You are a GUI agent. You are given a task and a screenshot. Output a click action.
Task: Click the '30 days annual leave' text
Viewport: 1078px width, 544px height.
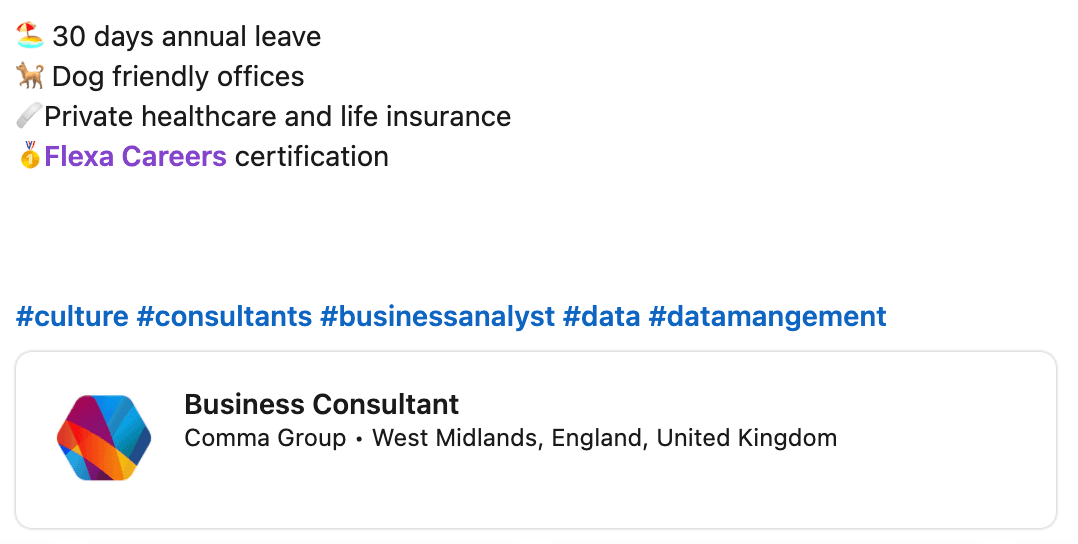pyautogui.click(x=187, y=37)
